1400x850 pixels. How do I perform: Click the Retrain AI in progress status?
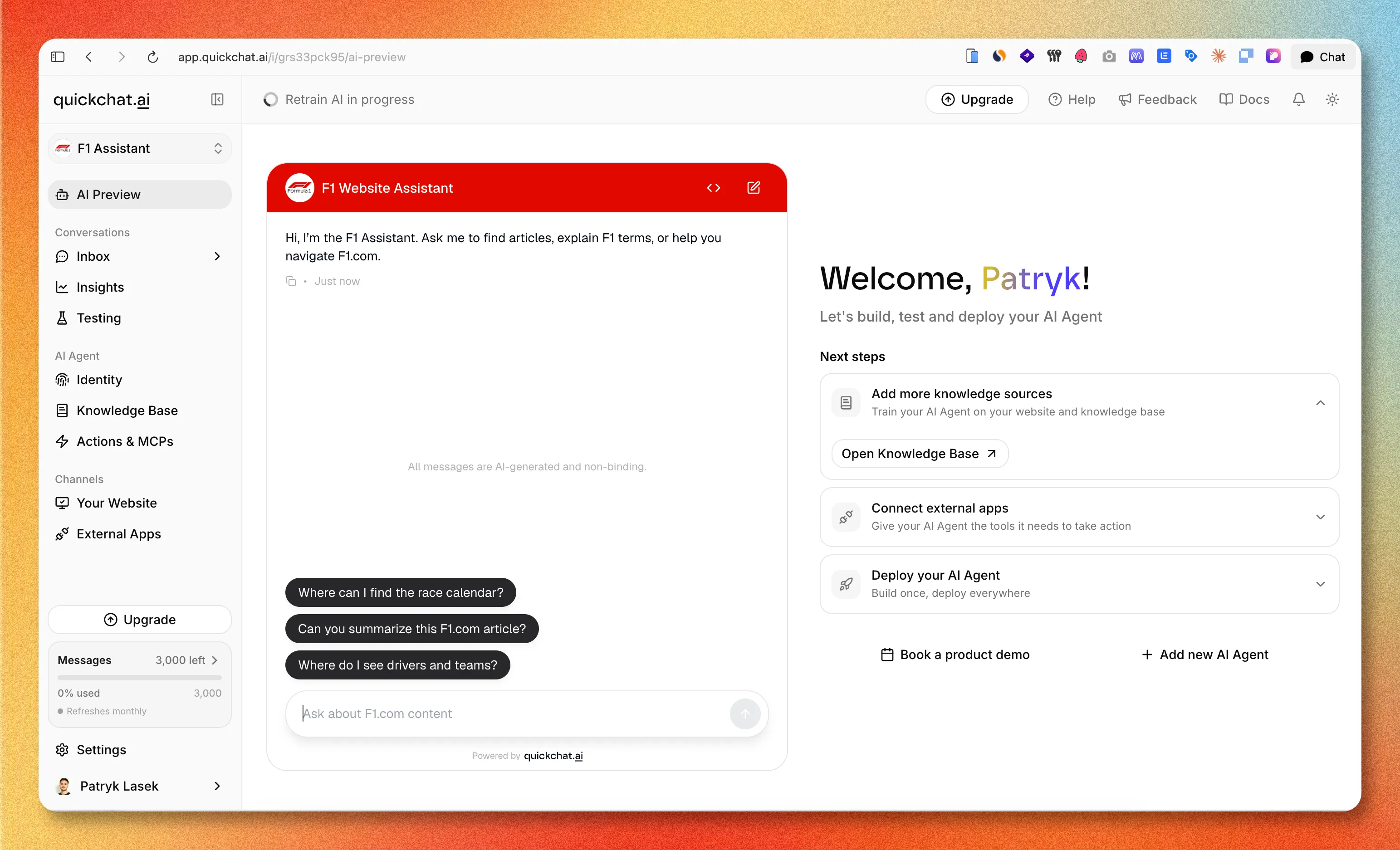click(x=338, y=99)
